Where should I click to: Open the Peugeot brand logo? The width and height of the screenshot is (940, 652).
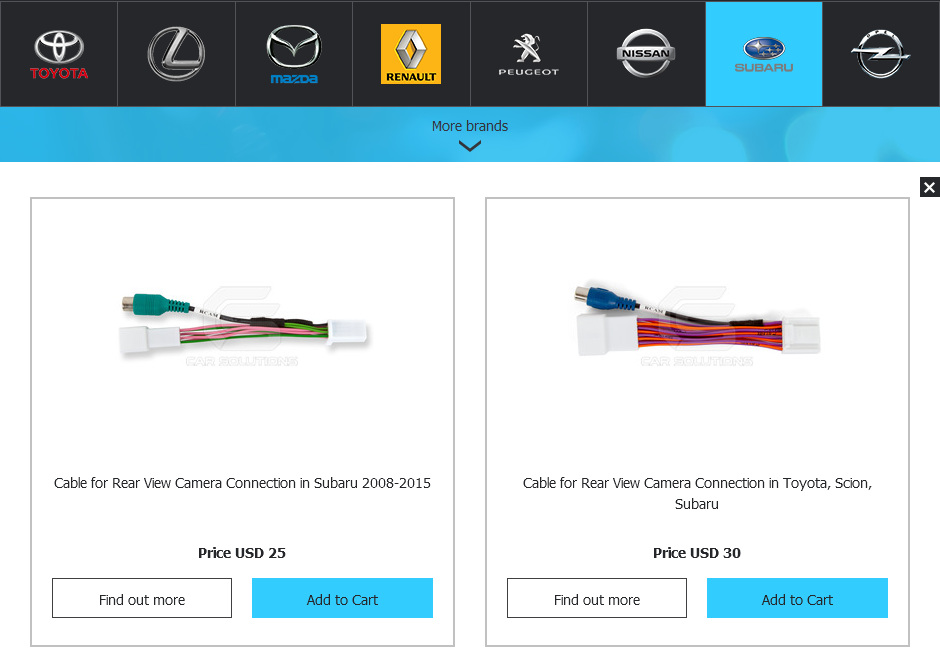coord(529,54)
